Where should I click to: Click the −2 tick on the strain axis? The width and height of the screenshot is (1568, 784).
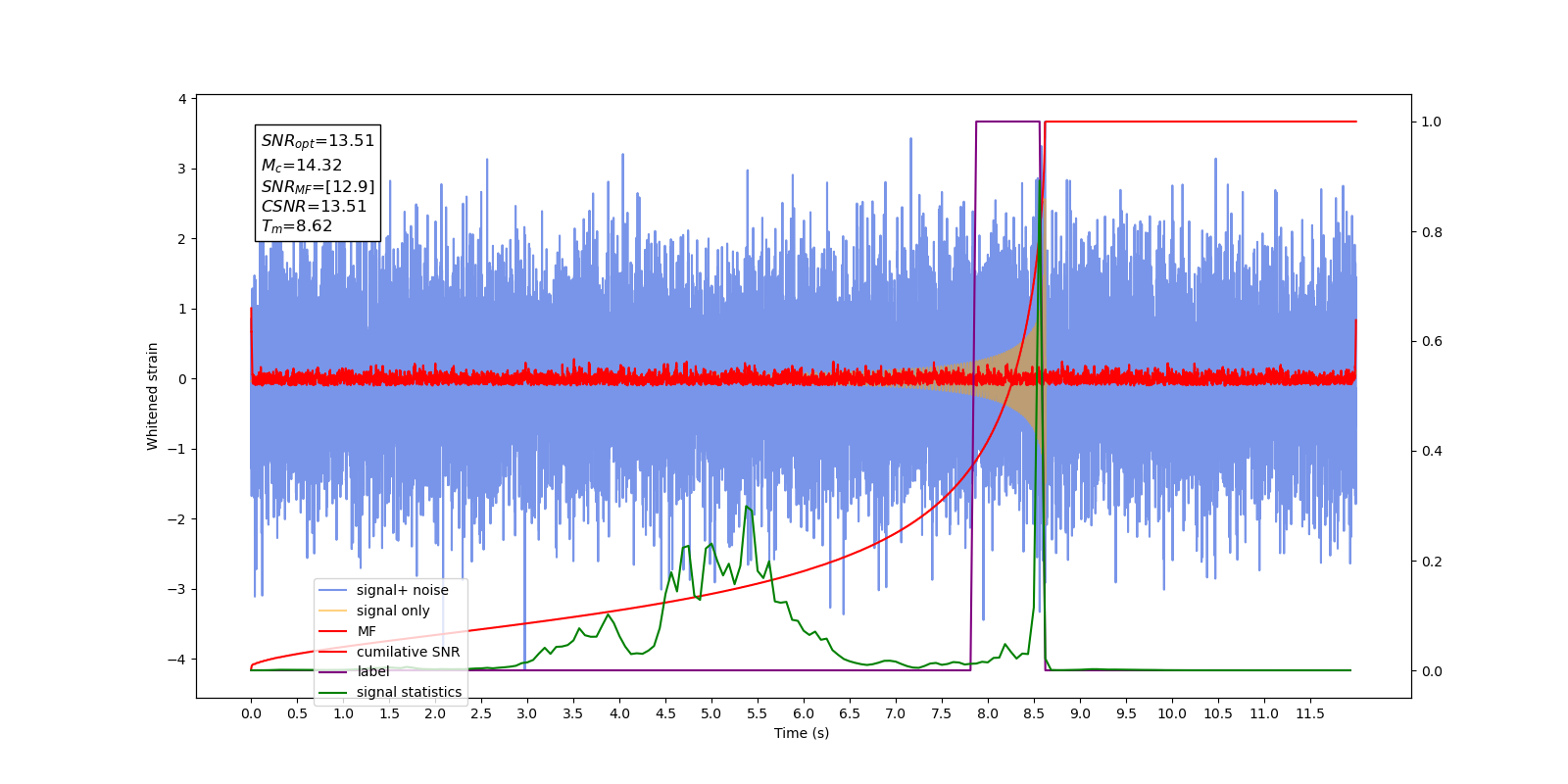point(177,519)
